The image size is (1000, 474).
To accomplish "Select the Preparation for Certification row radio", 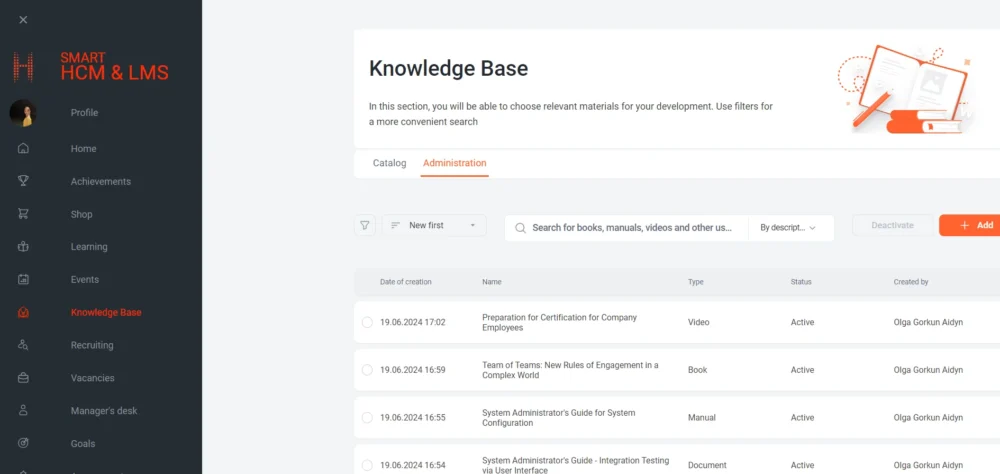I will click(367, 322).
